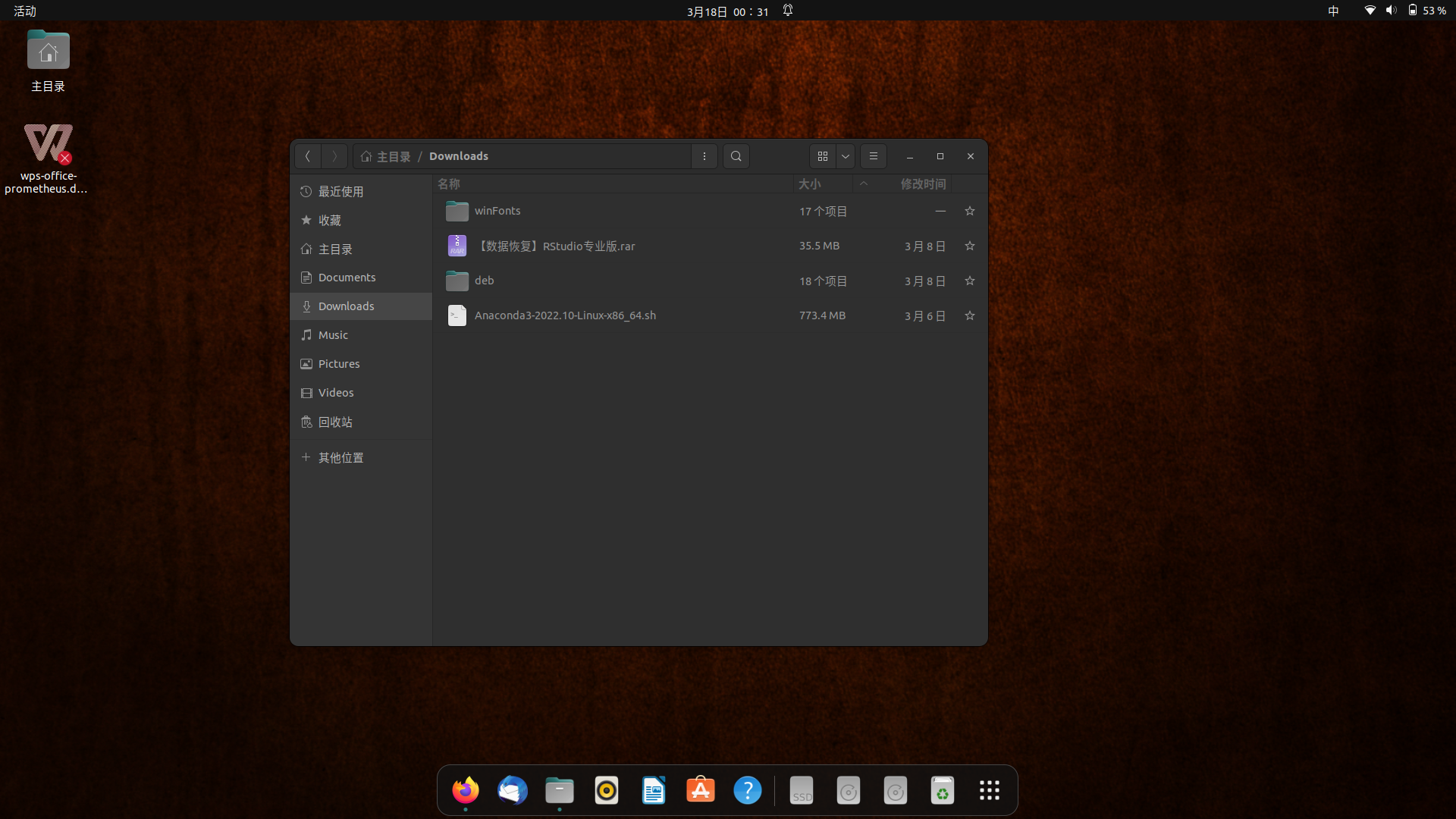Select Documents in the sidebar

(x=347, y=278)
